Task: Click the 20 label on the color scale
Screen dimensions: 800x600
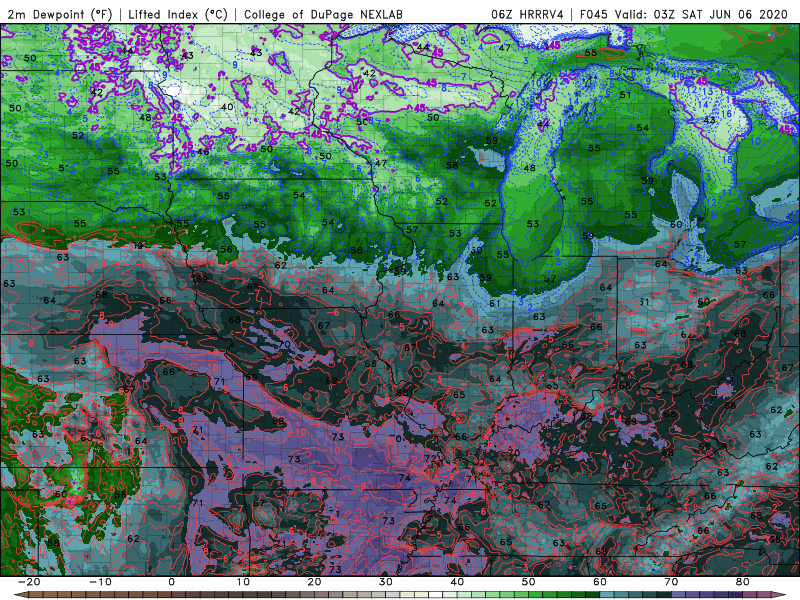Action: 314,582
